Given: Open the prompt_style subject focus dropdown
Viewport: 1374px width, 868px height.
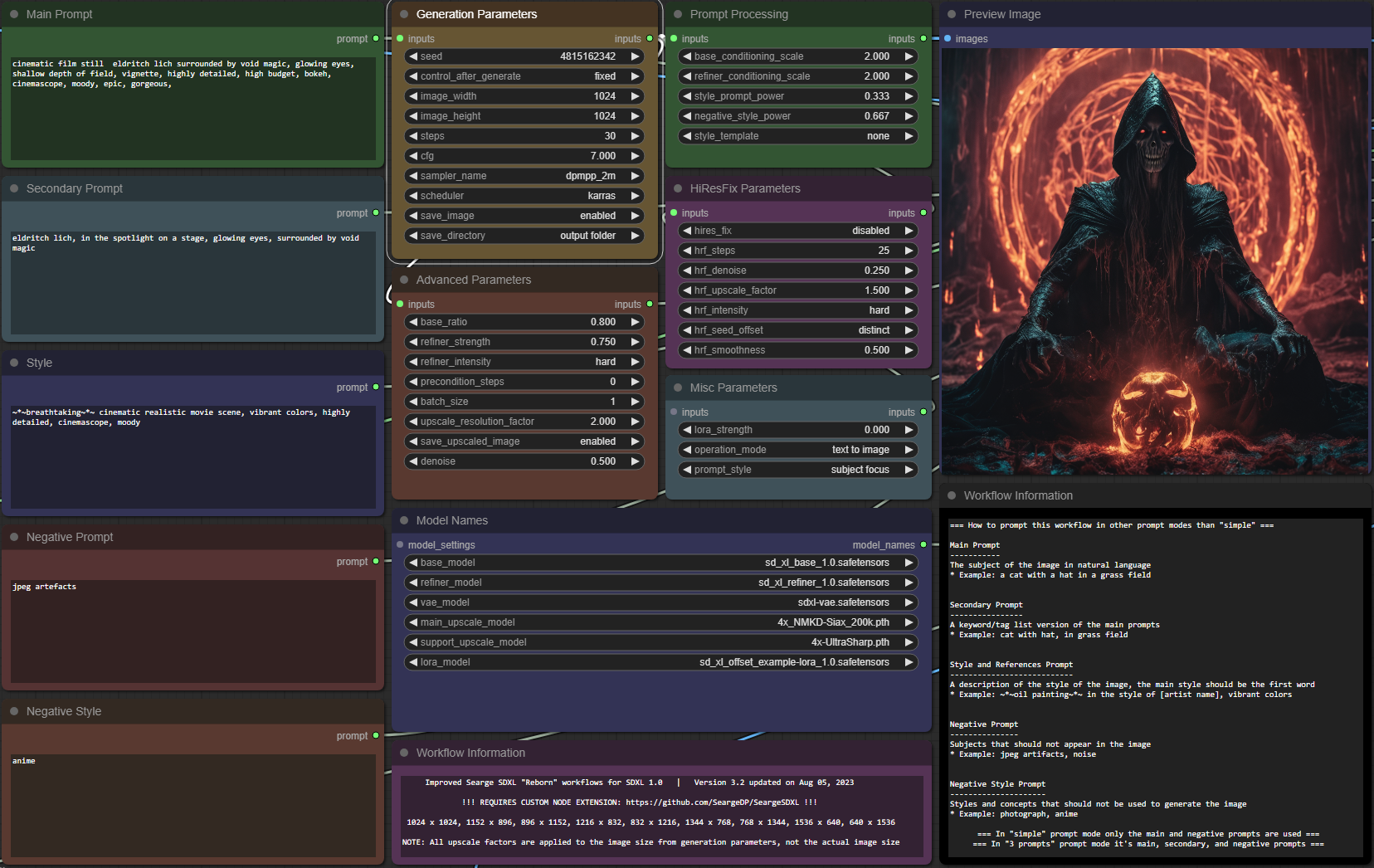Looking at the screenshot, I should click(798, 470).
